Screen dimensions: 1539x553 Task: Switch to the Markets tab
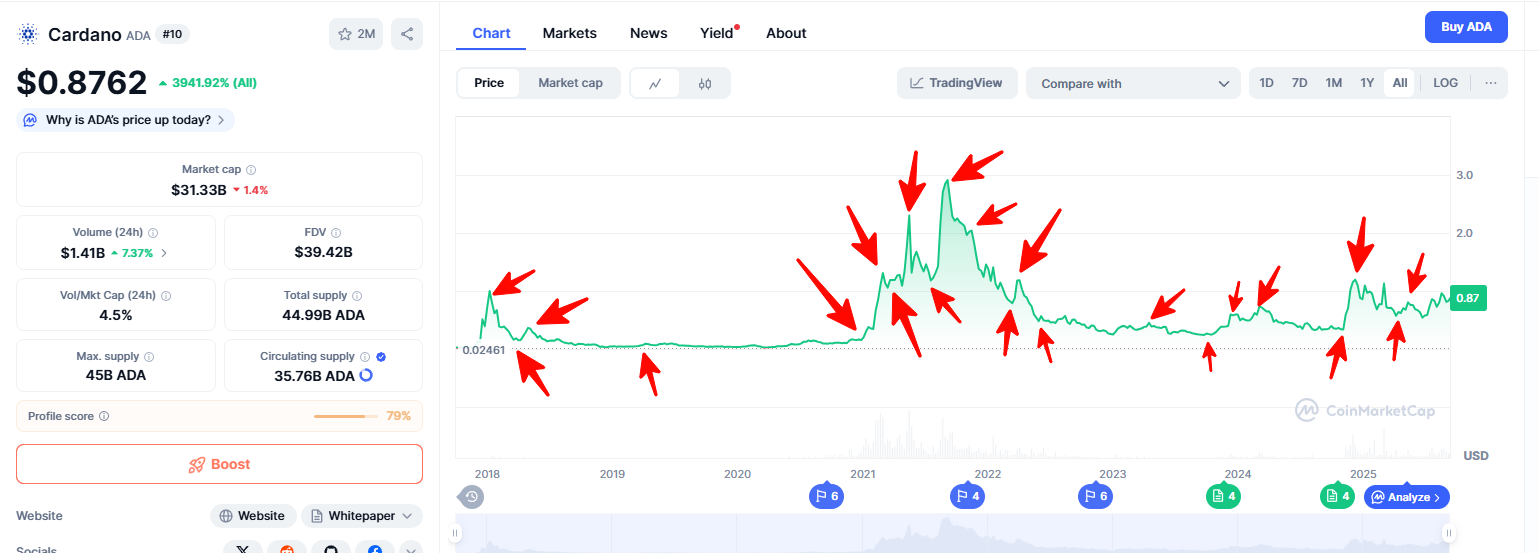[569, 33]
